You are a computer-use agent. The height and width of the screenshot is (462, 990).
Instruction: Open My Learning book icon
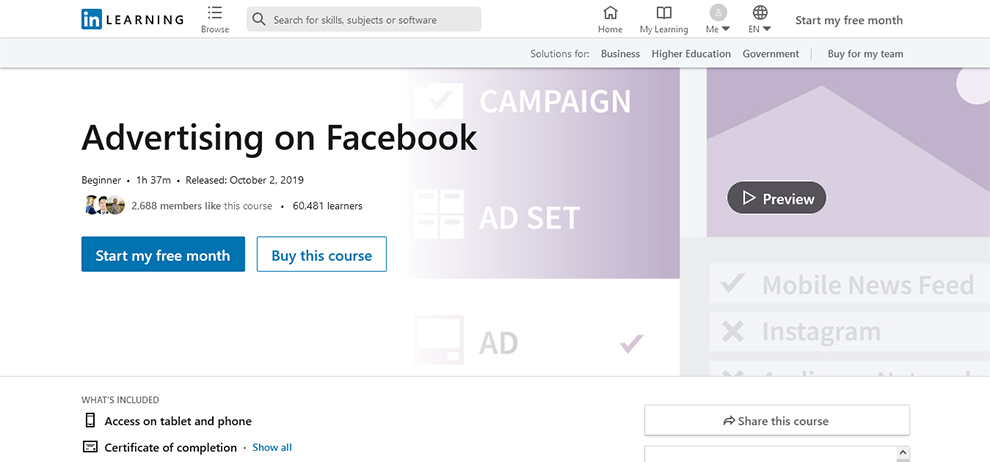click(664, 13)
